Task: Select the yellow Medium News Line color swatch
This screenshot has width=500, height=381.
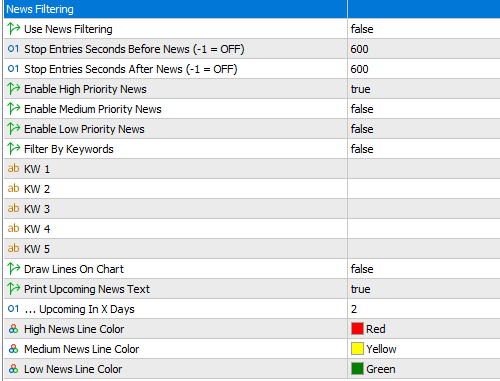Action: pos(357,349)
